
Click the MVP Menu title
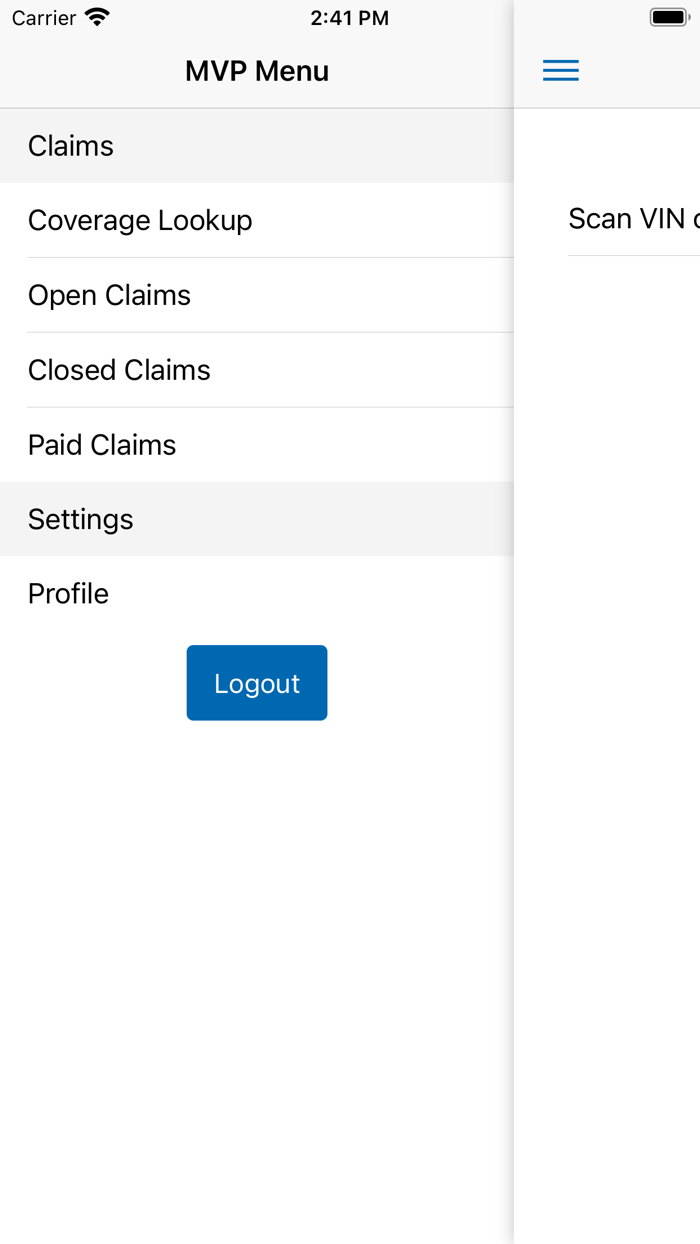click(256, 70)
